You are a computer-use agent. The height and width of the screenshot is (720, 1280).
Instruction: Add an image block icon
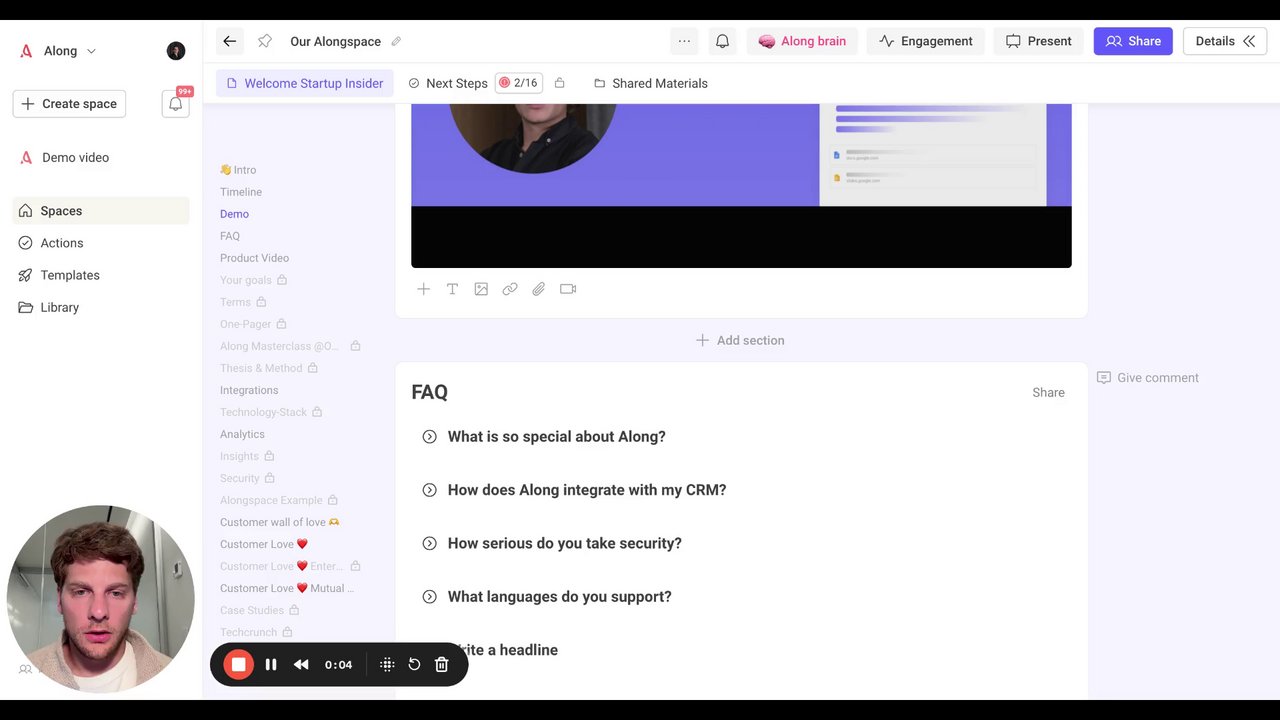tap(481, 289)
